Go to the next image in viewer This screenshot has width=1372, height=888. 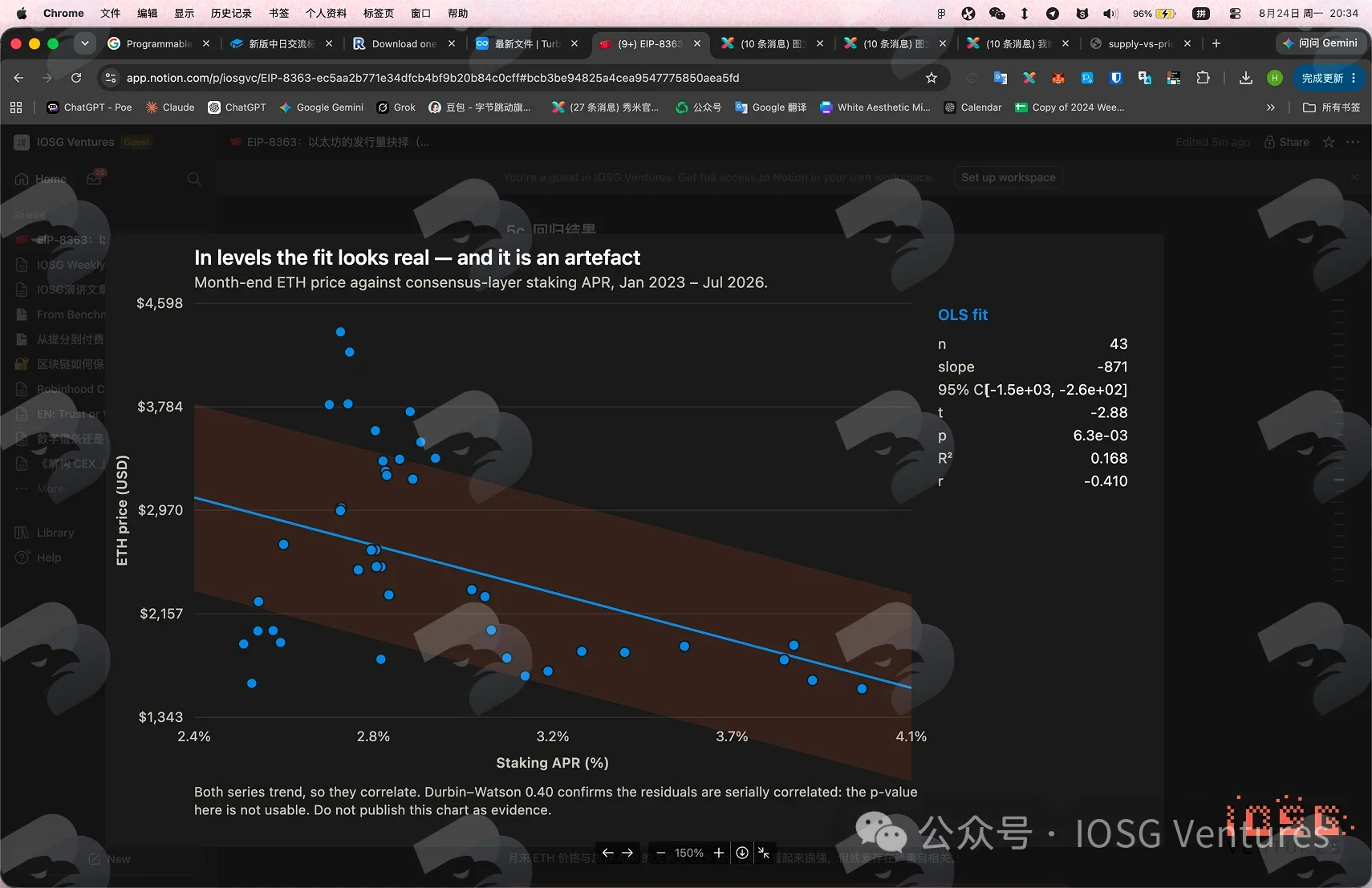[628, 853]
